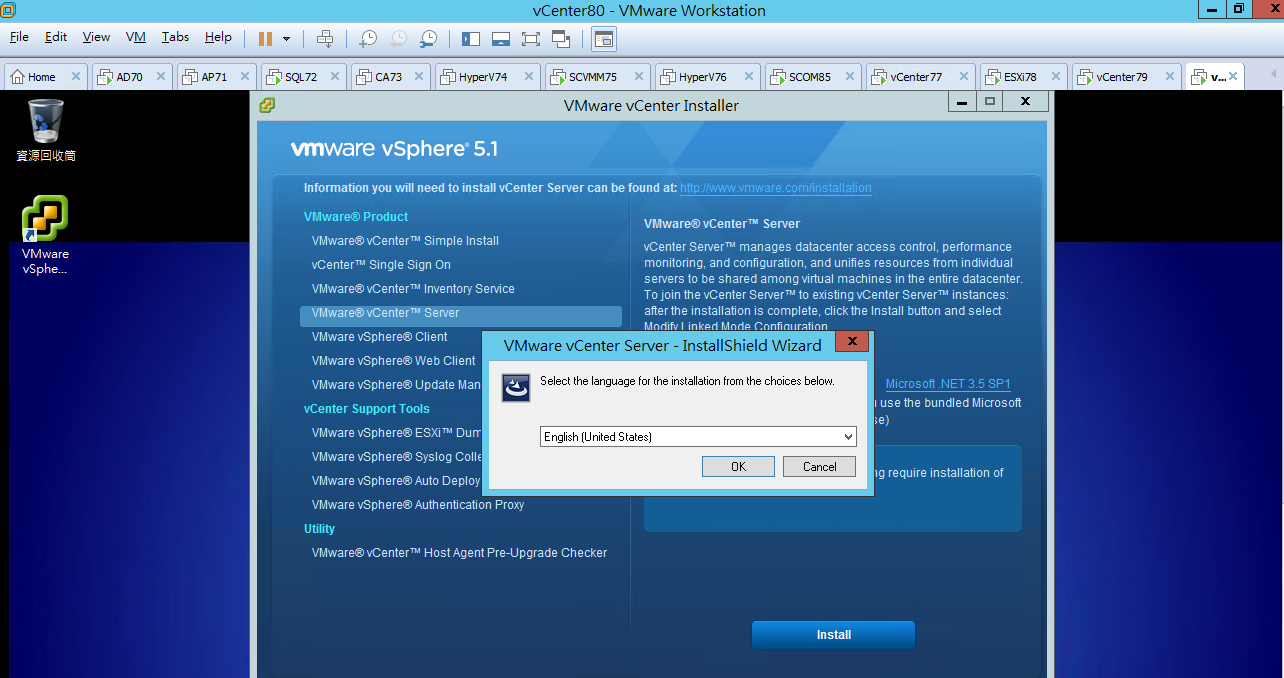Viewport: 1284px width, 678px height.
Task: Select VMware vCenter Simple Install
Action: 405,241
